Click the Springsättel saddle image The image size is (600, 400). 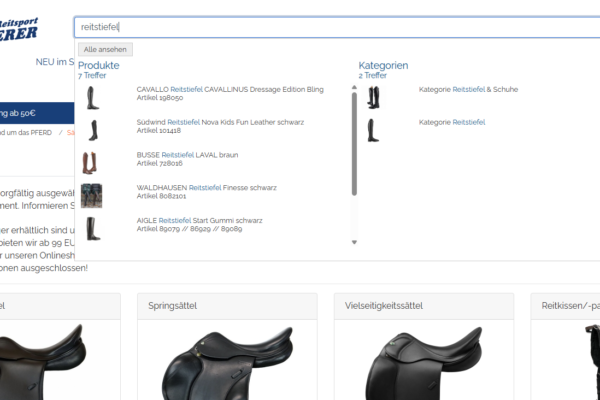click(227, 362)
